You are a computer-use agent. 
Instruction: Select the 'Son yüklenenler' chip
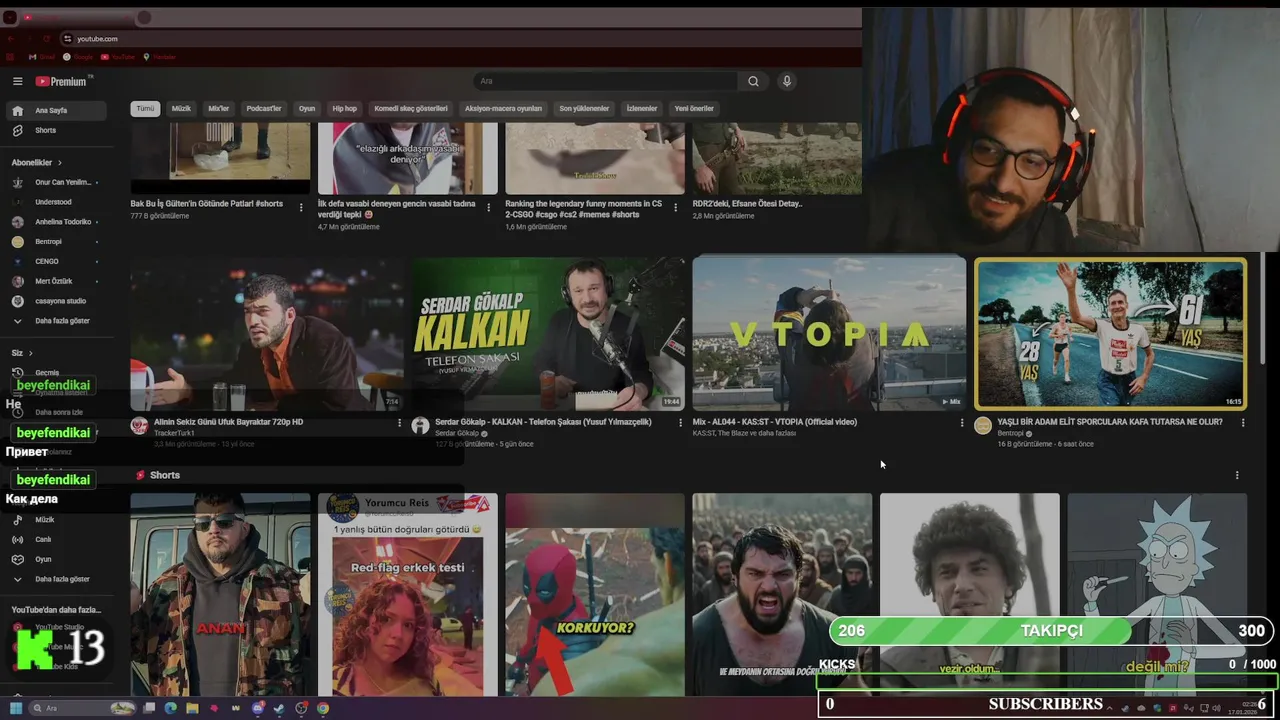(x=584, y=108)
